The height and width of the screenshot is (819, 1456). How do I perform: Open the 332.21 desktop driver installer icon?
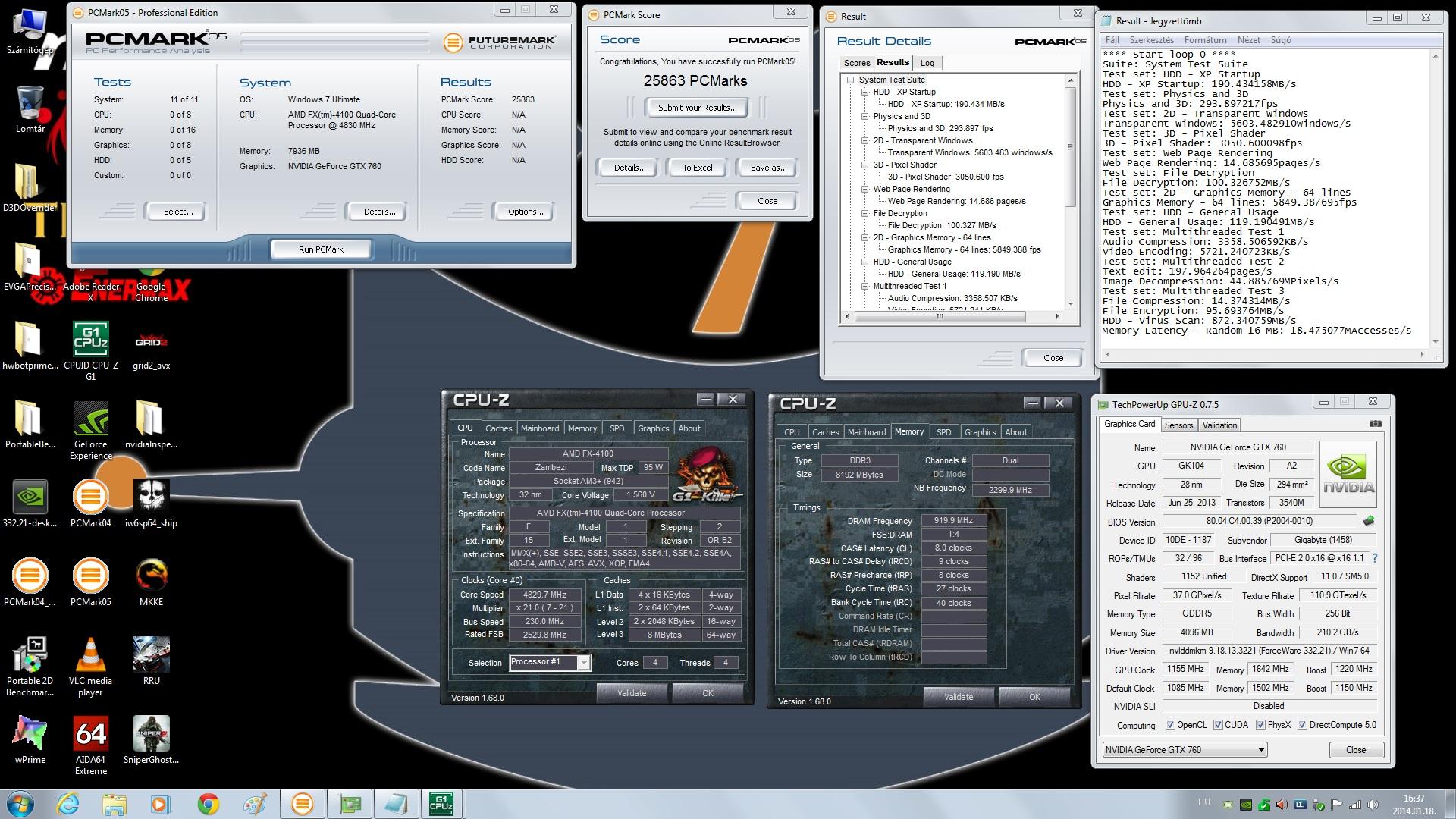30,504
